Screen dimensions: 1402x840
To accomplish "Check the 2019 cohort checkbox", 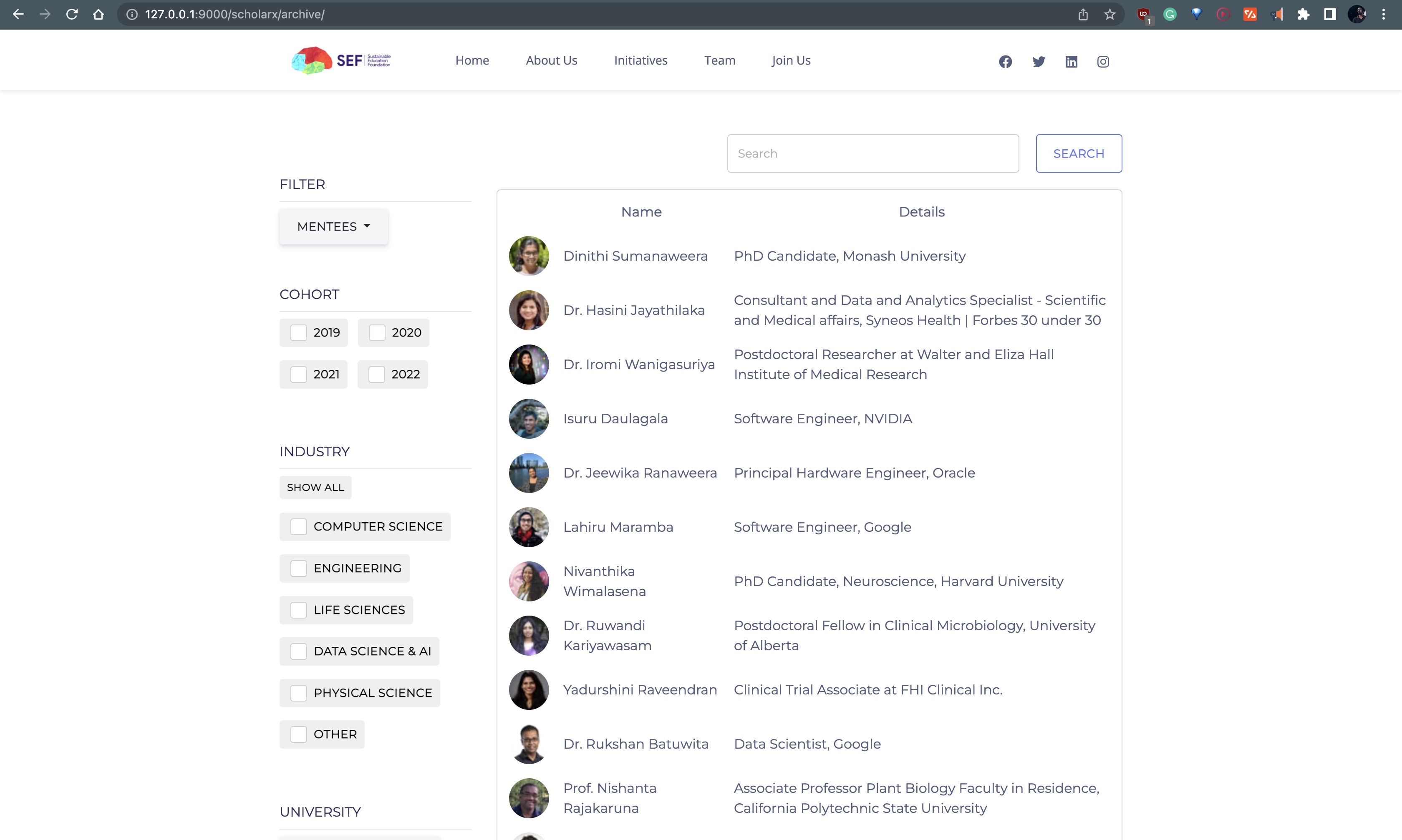I will [298, 333].
